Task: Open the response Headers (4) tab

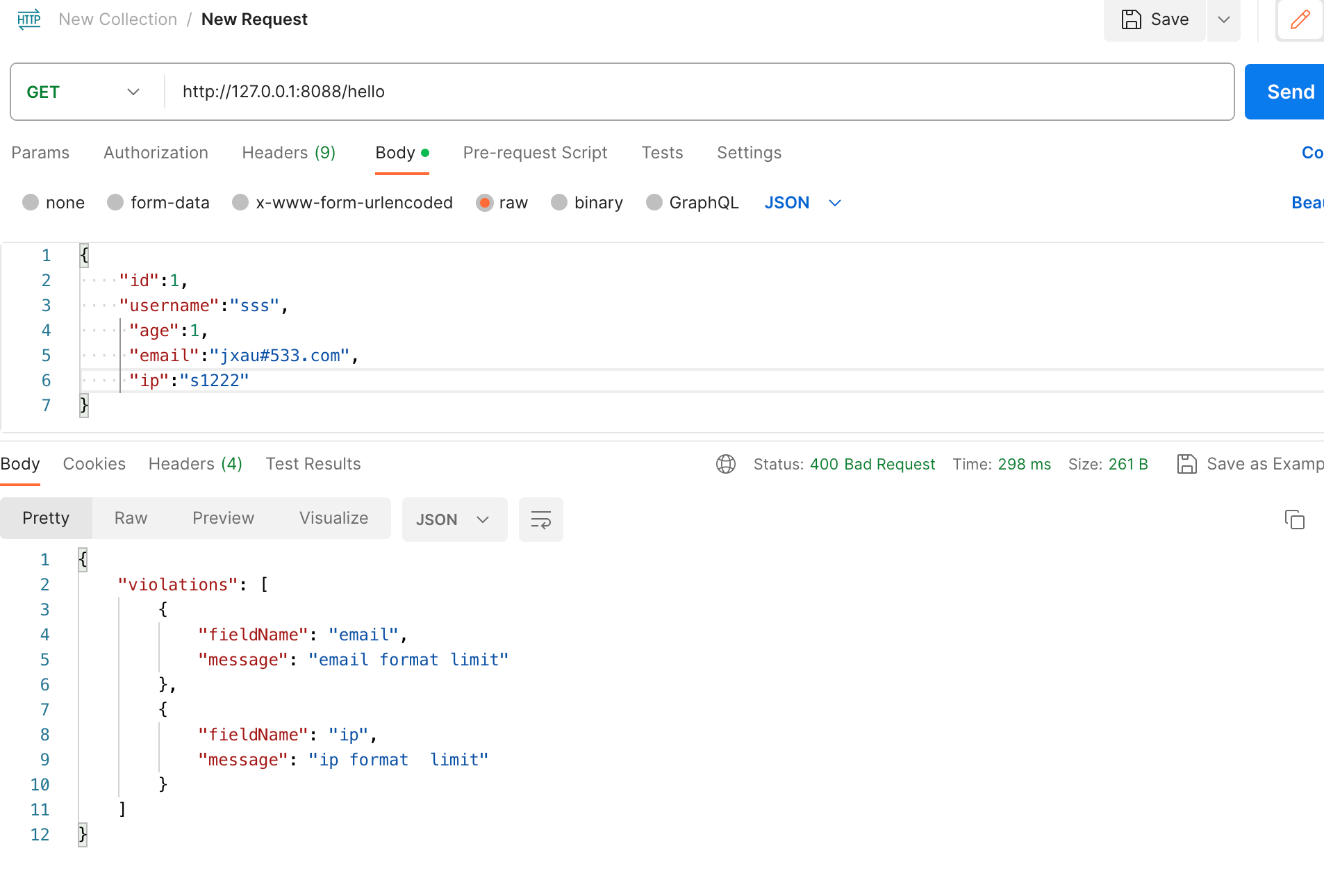Action: (x=196, y=464)
